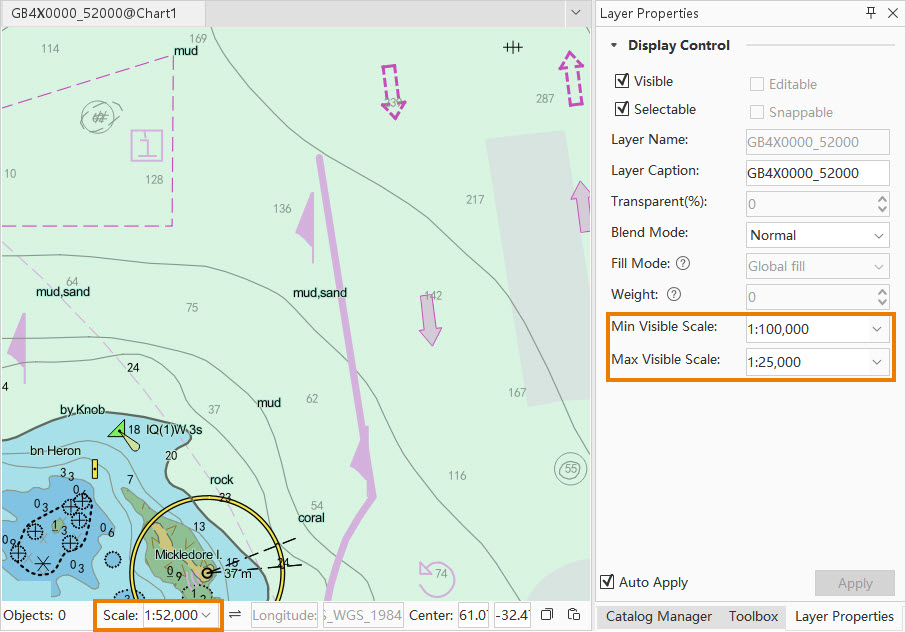Pin the Layer Properties panel
Screen dimensions: 905x632
(870, 13)
